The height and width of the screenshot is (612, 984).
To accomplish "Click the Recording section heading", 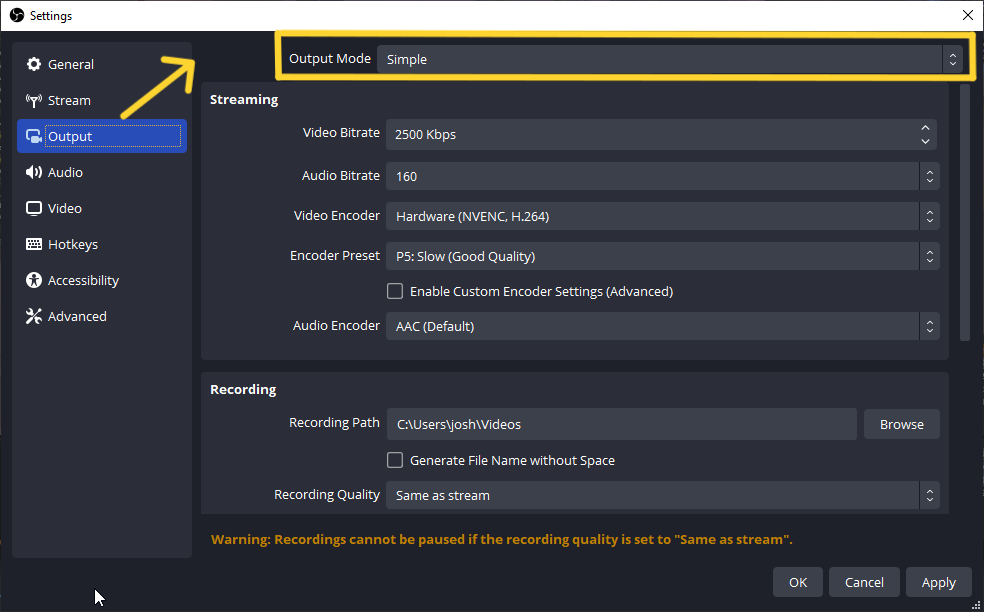I will coord(243,389).
